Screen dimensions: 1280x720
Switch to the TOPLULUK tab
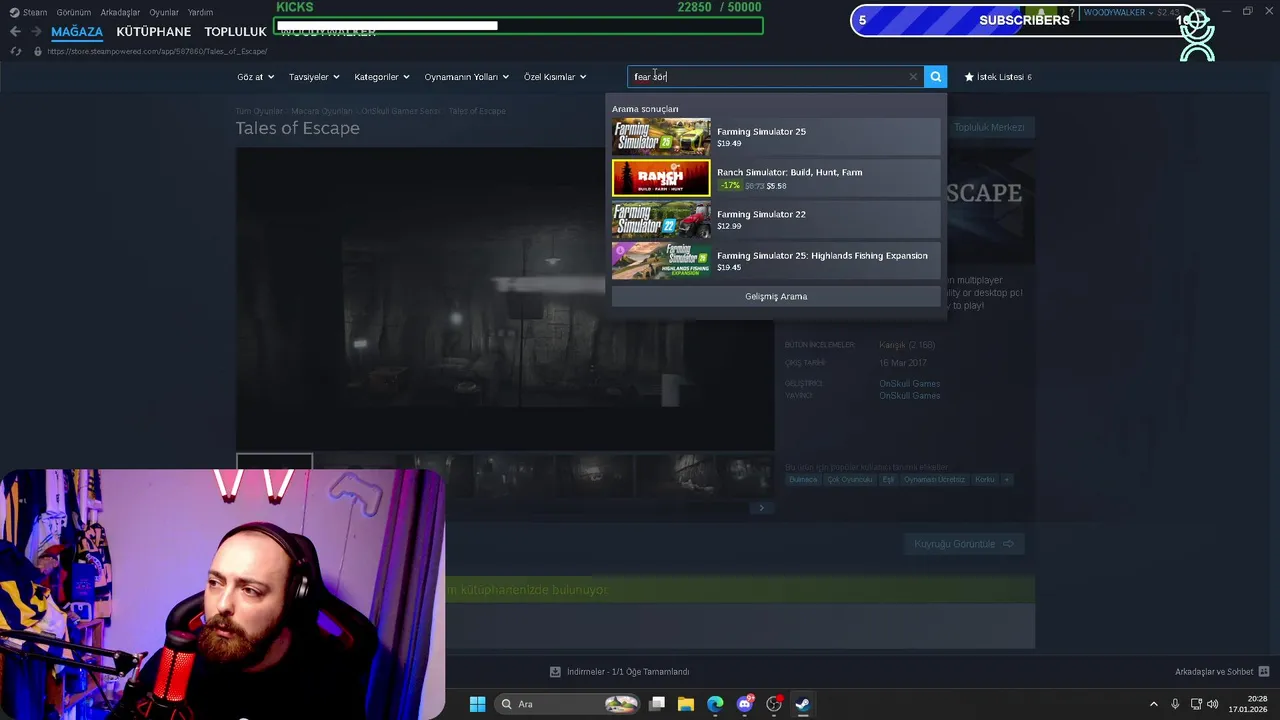(235, 32)
